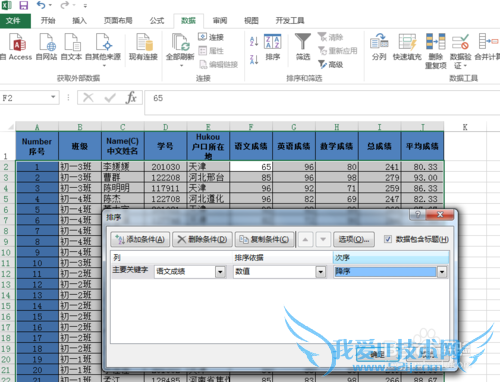The height and width of the screenshot is (382, 500).
Task: Click the Sort dialog help question button
Action: click(x=418, y=214)
